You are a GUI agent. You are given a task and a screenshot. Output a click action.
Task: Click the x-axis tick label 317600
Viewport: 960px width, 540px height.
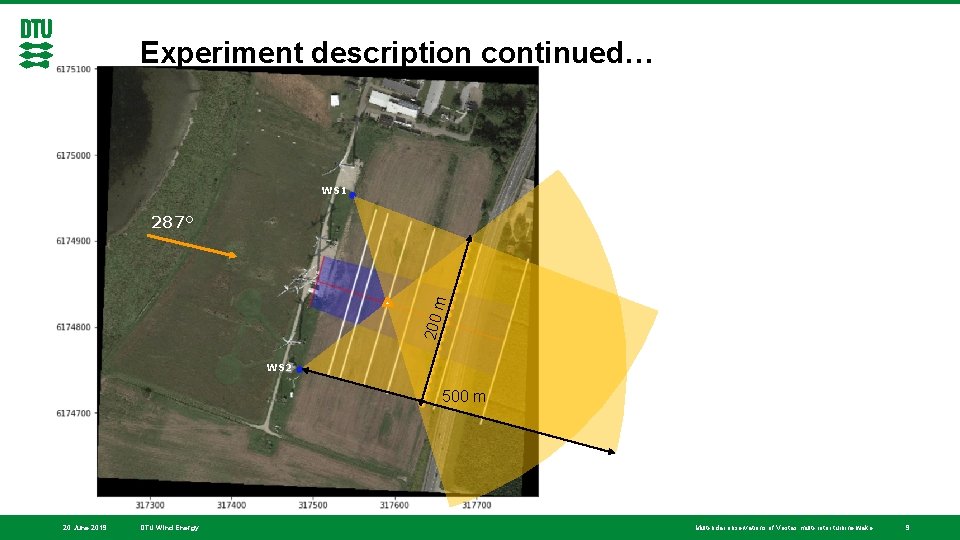click(394, 505)
